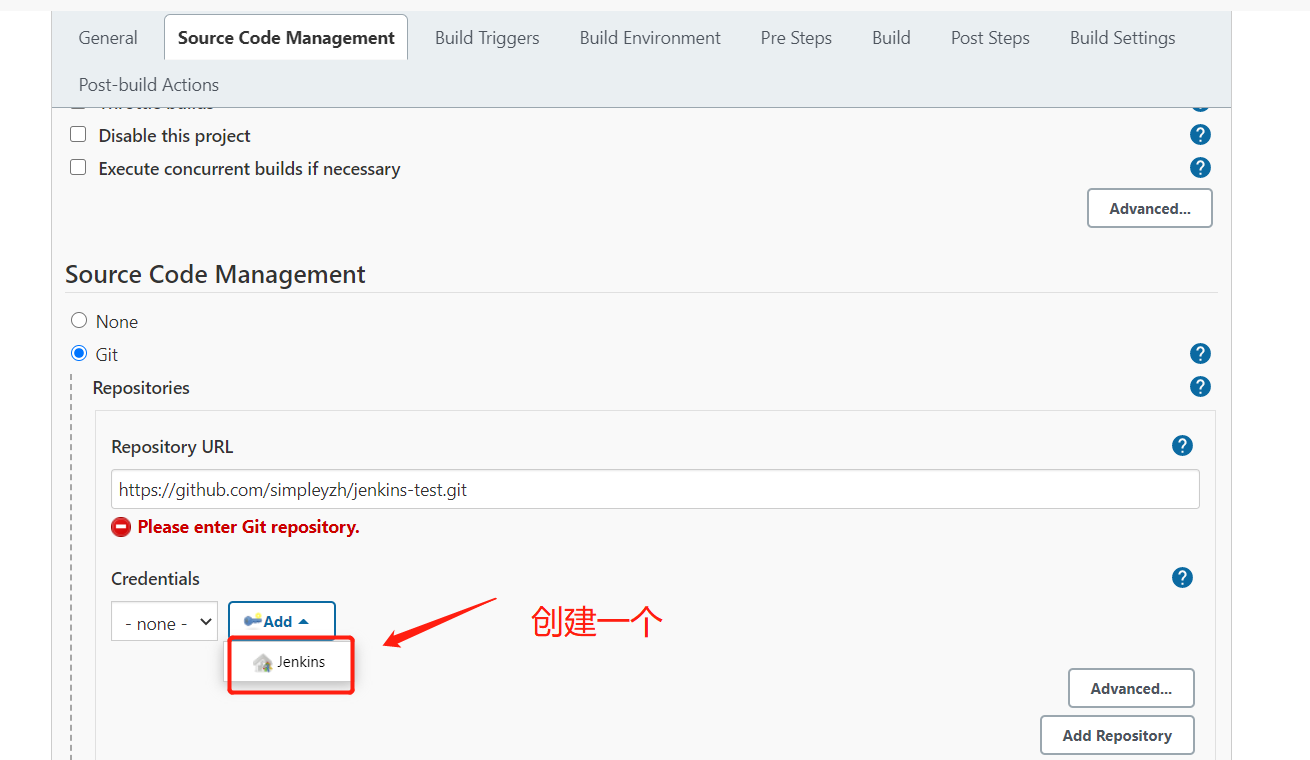Open help icon next to Git option
The width and height of the screenshot is (1310, 760).
pos(1201,353)
